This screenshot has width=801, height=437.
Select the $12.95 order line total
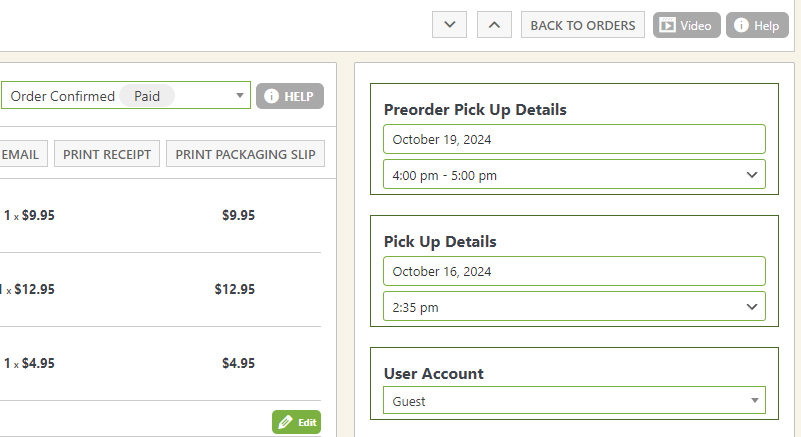coord(234,289)
